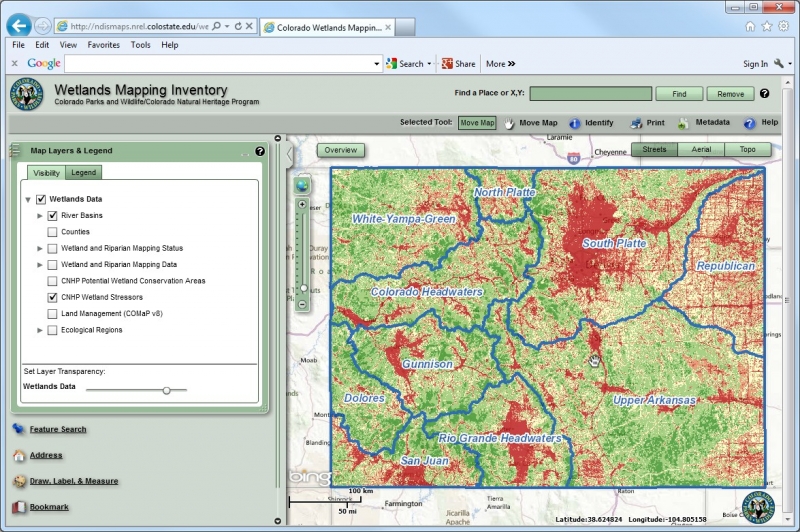Zoom out with the minus button
This screenshot has width=800, height=532.
click(x=302, y=303)
